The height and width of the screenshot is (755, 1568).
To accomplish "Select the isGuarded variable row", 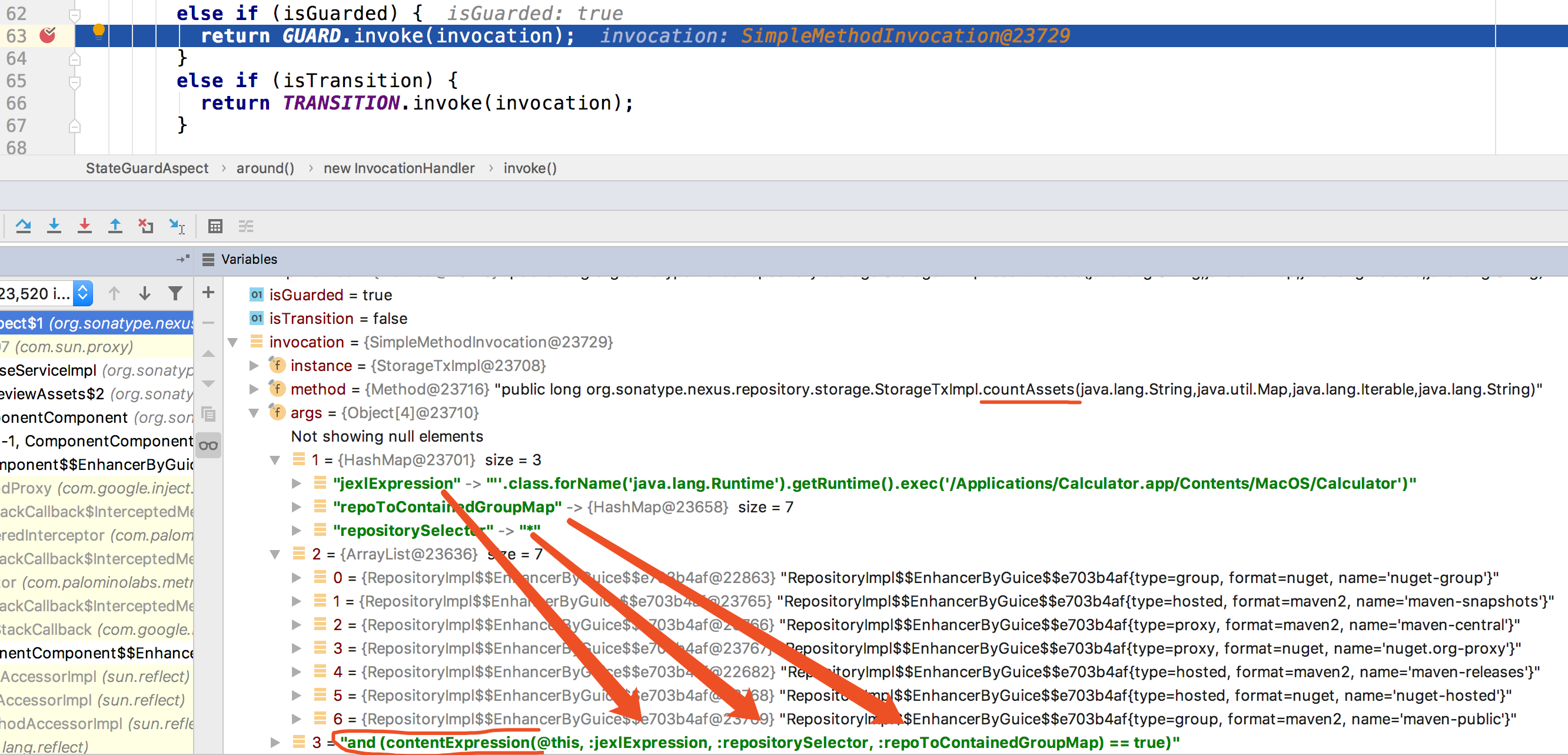I will [x=895, y=295].
